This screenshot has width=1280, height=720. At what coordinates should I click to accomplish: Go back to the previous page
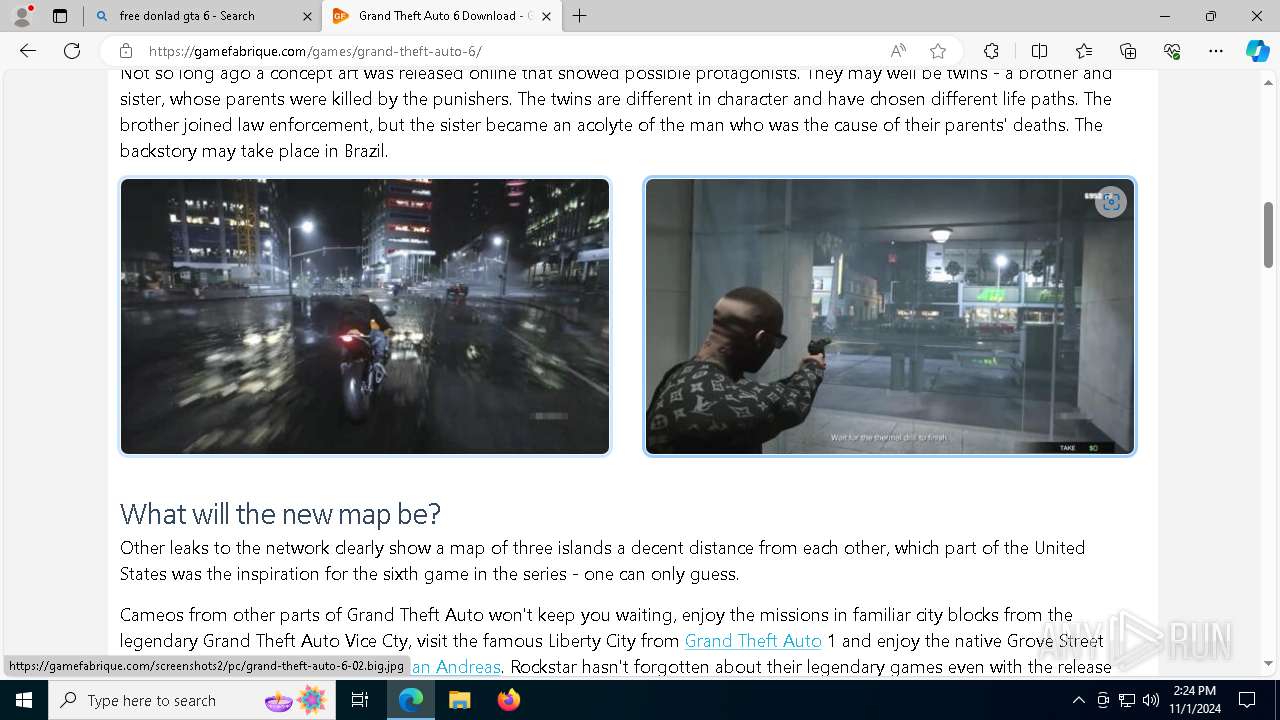point(28,51)
